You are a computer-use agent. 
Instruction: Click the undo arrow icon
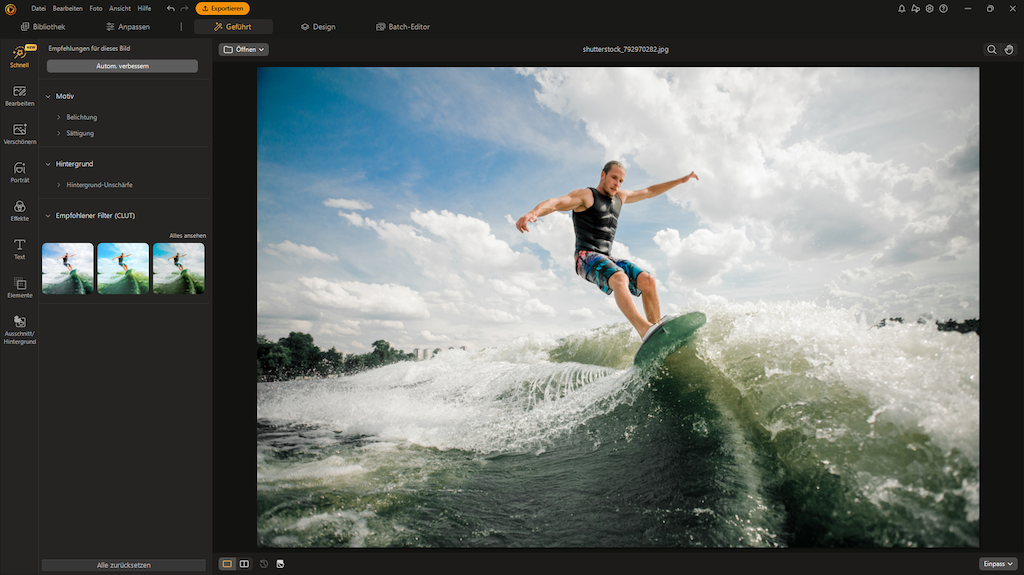[x=170, y=9]
